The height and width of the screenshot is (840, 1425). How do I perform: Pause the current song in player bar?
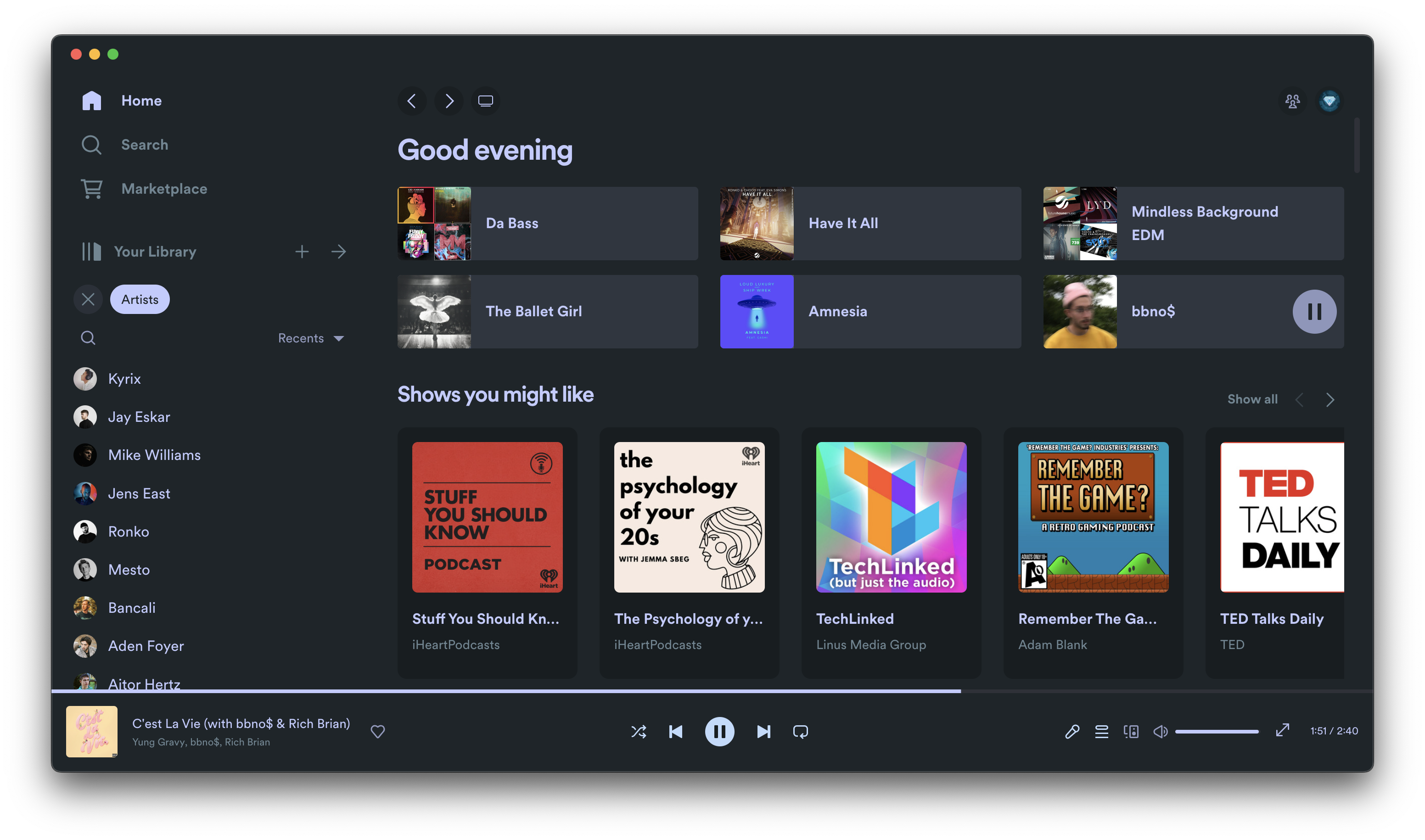tap(719, 731)
